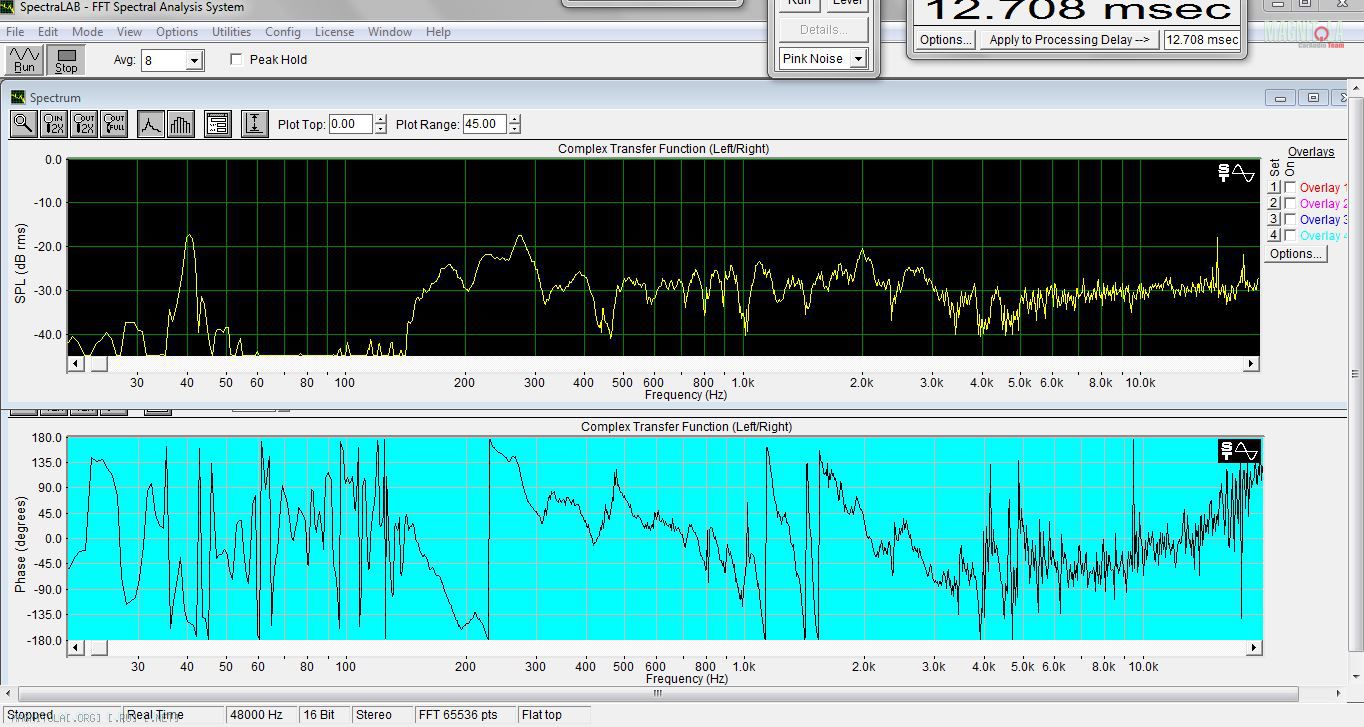Click the Zoom Out Full icon
Image resolution: width=1364 pixels, height=727 pixels.
coord(114,124)
